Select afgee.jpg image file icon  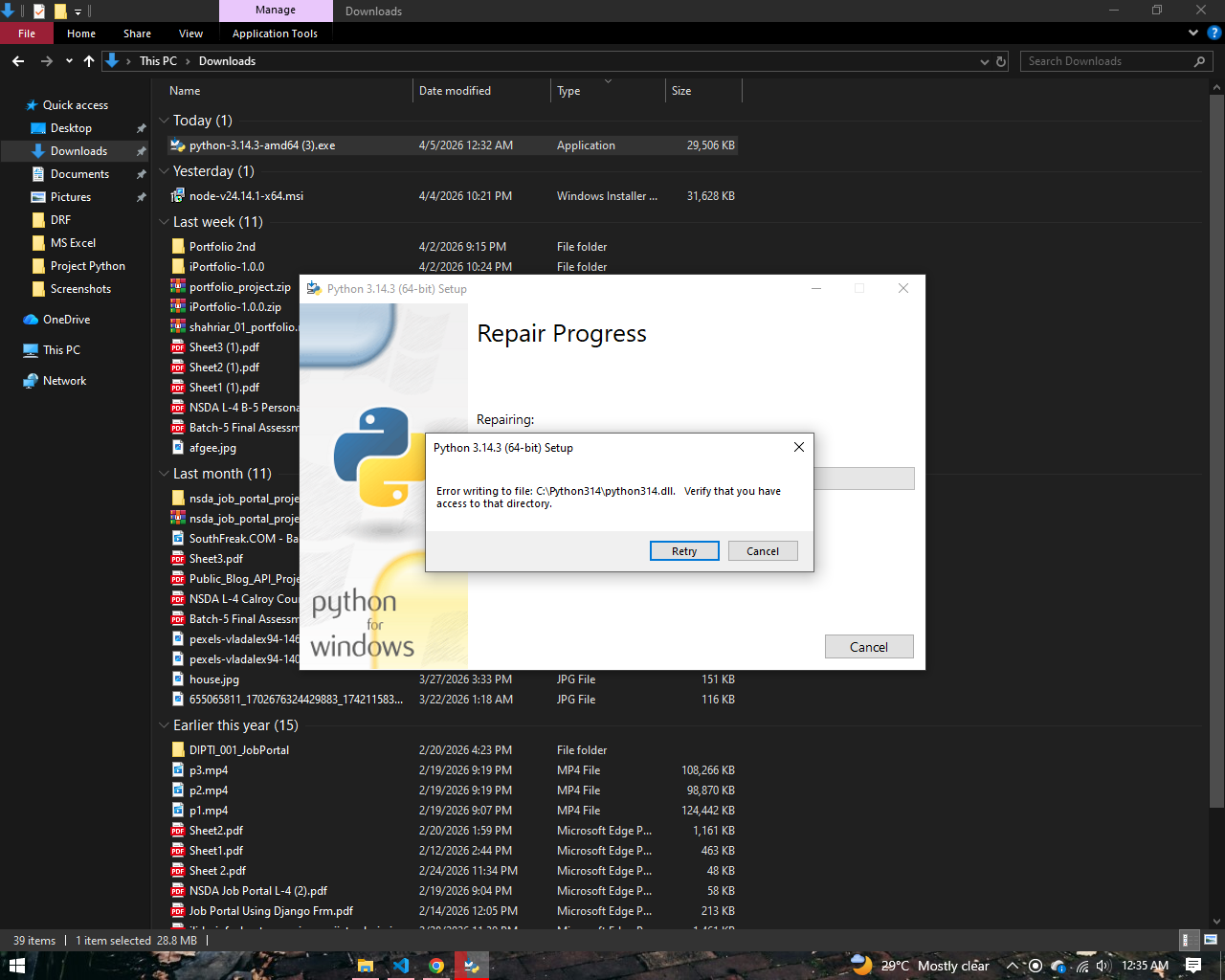point(177,448)
